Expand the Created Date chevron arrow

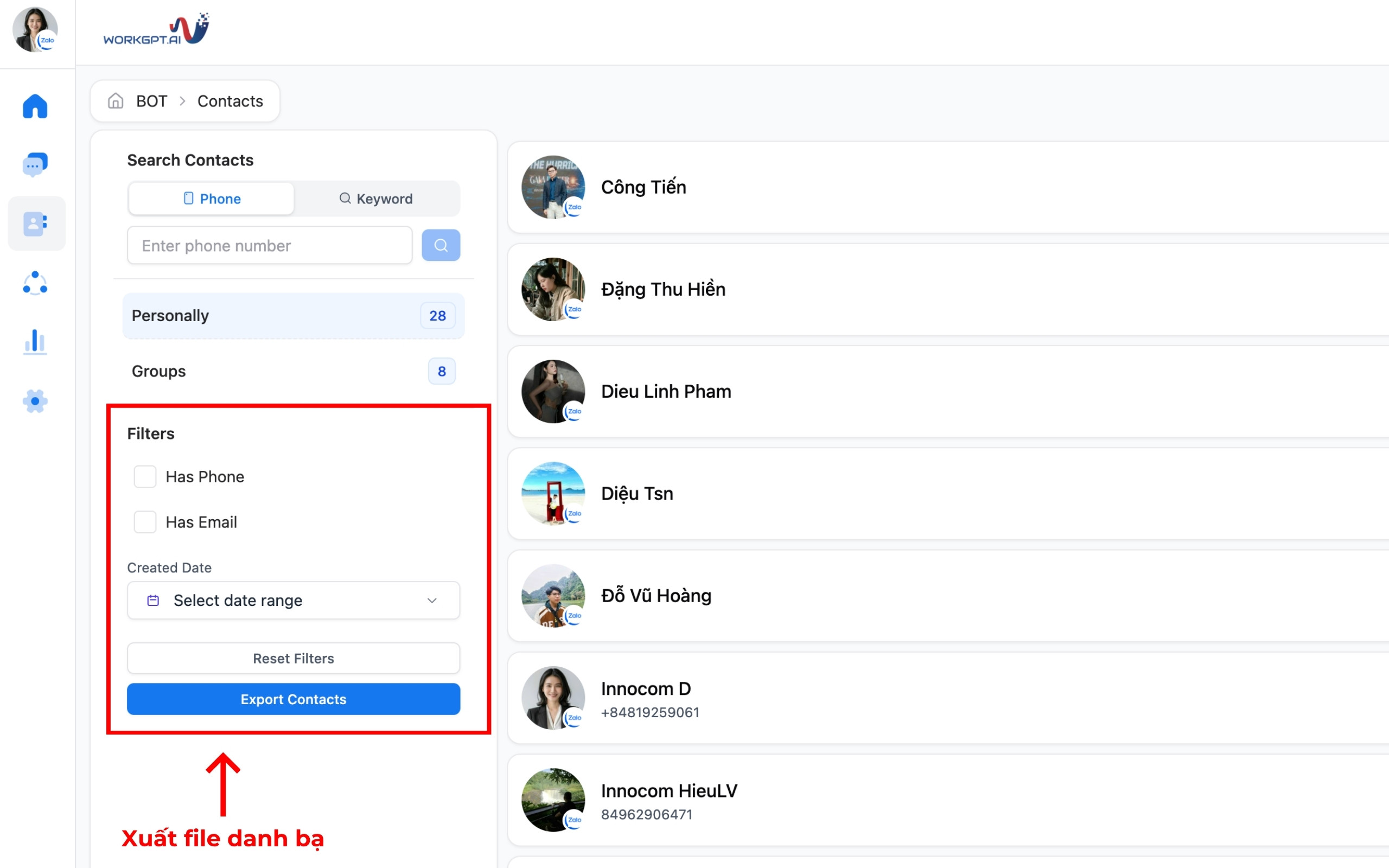pyautogui.click(x=432, y=601)
